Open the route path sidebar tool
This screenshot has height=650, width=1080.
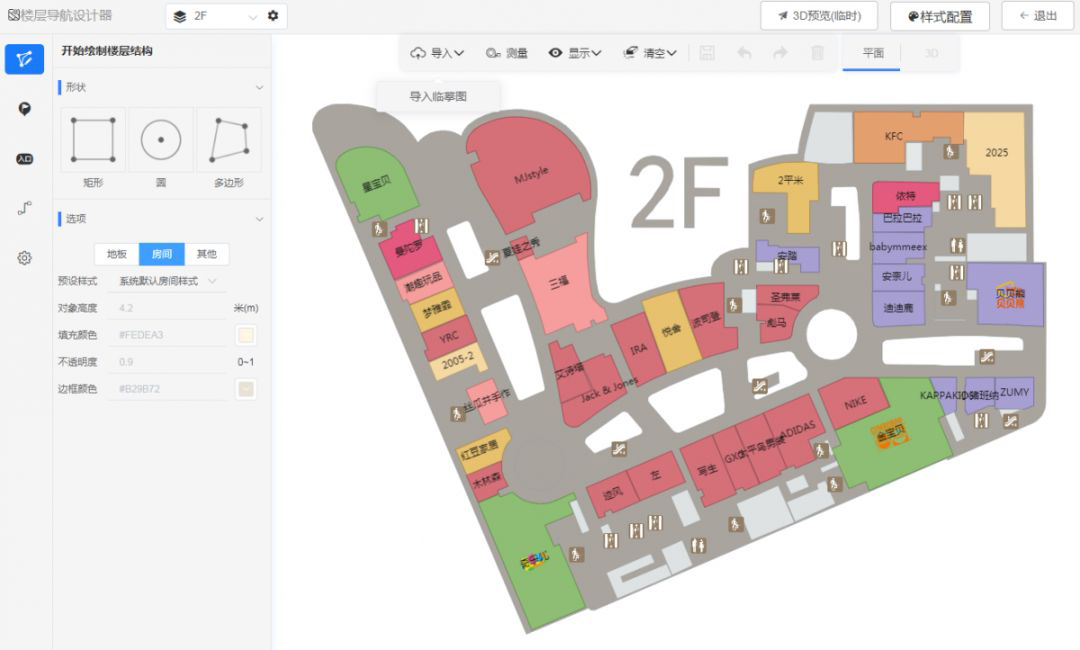24,208
